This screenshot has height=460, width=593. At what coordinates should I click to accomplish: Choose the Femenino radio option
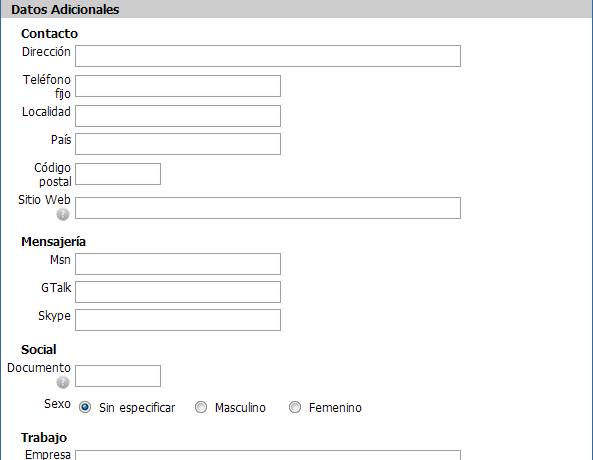pyautogui.click(x=295, y=407)
